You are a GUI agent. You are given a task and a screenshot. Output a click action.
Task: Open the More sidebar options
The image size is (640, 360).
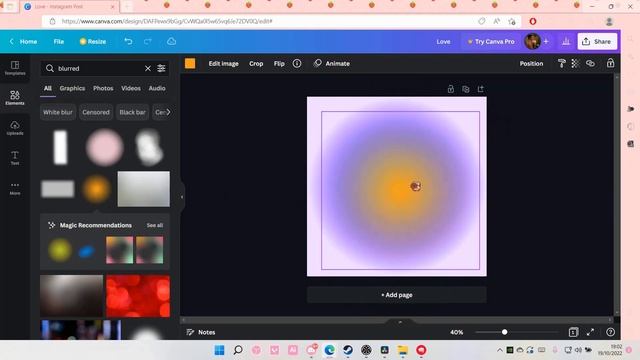(15, 188)
